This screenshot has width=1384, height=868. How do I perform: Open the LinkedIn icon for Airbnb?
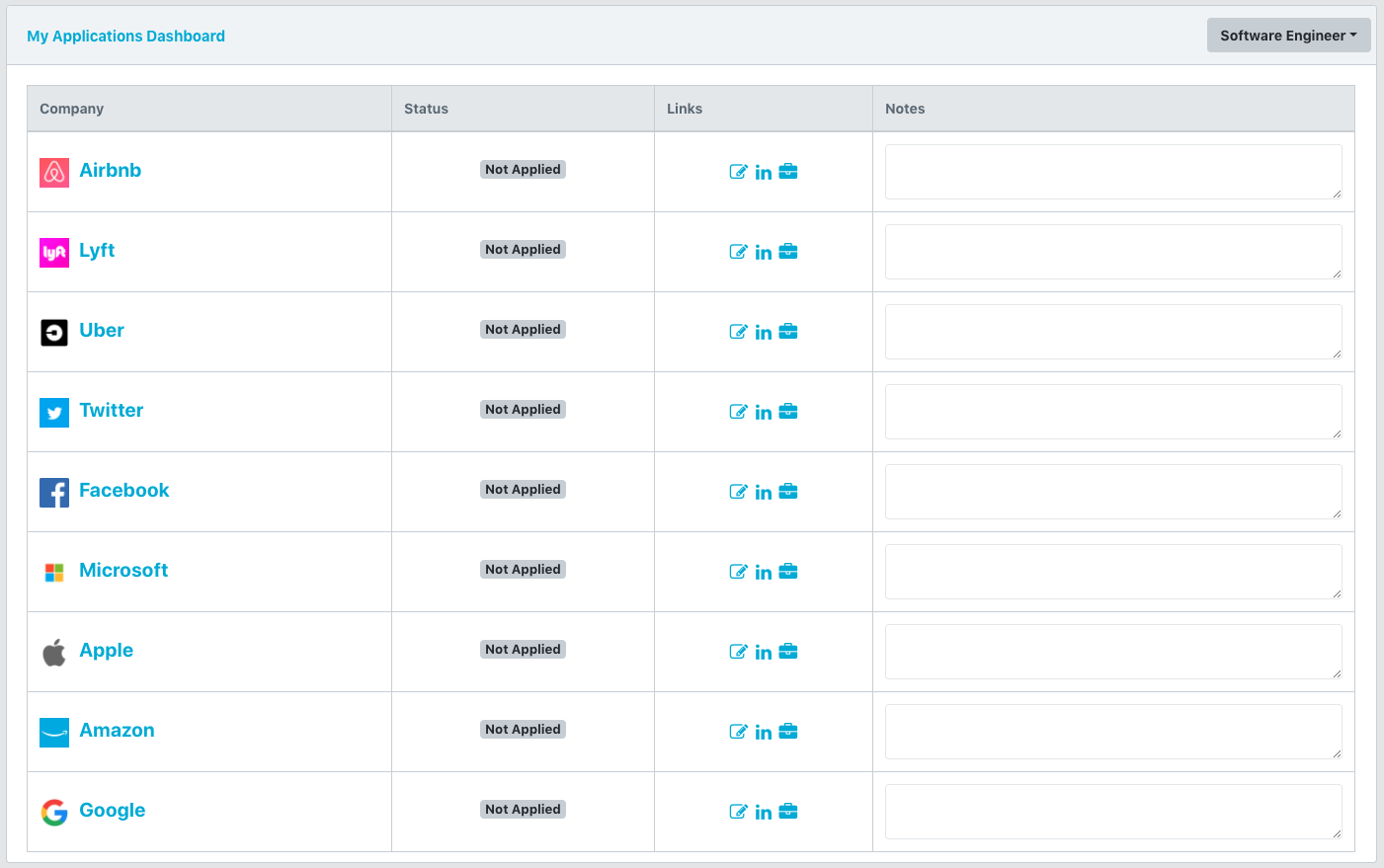pyautogui.click(x=764, y=173)
